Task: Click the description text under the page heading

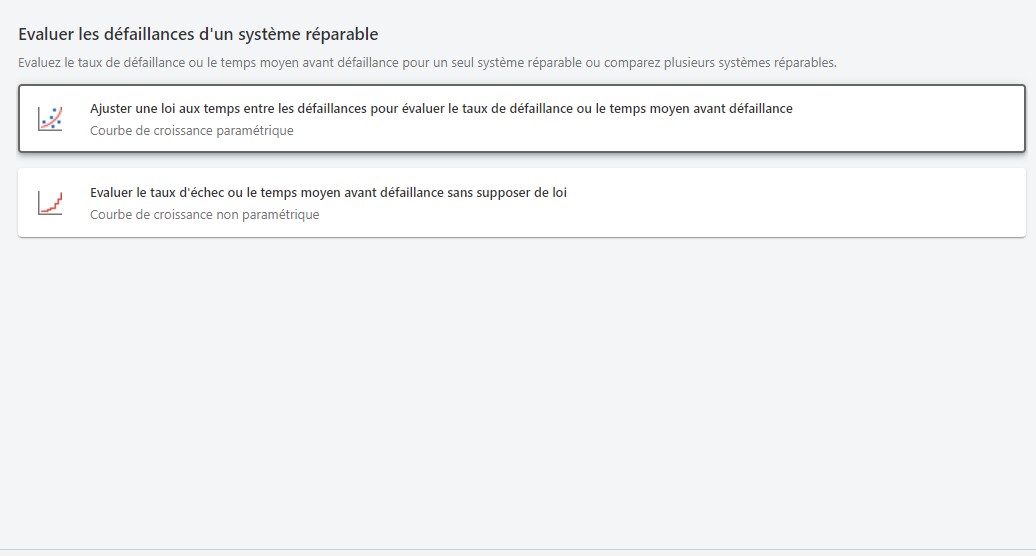Action: coord(427,62)
